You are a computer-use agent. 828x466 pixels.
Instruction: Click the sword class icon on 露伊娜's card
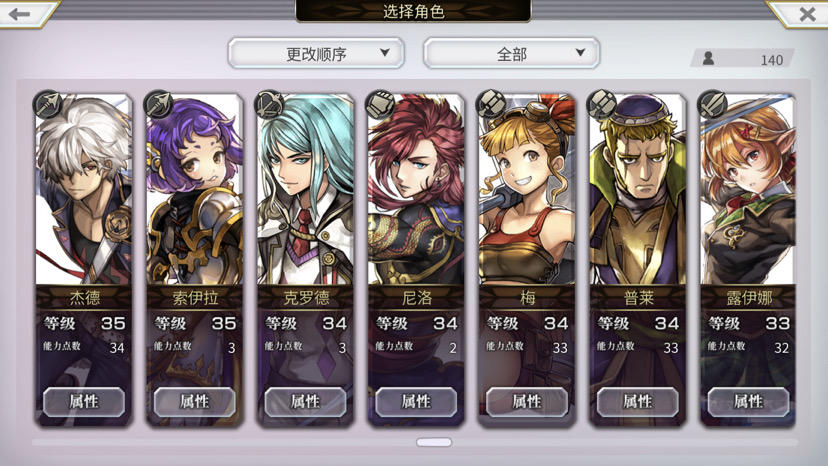[x=712, y=104]
